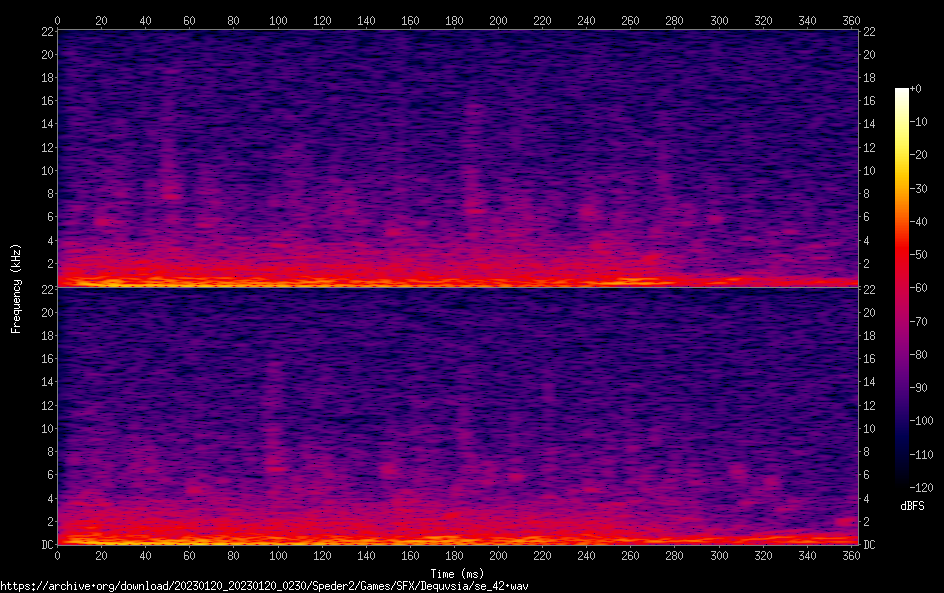This screenshot has width=944, height=593.
Task: Click the 360 ms tick on the top time axis
Action: point(850,20)
